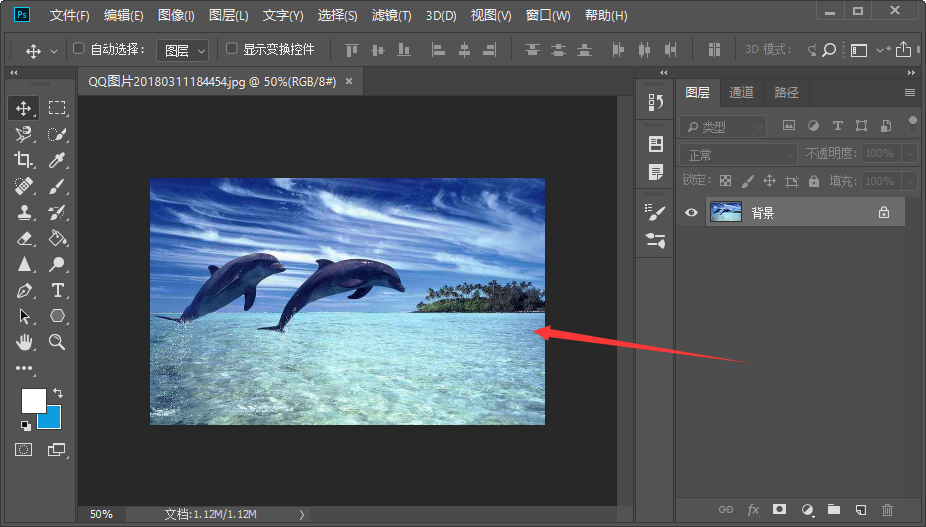
Task: Open the fill dropdown arrow
Action: point(909,181)
